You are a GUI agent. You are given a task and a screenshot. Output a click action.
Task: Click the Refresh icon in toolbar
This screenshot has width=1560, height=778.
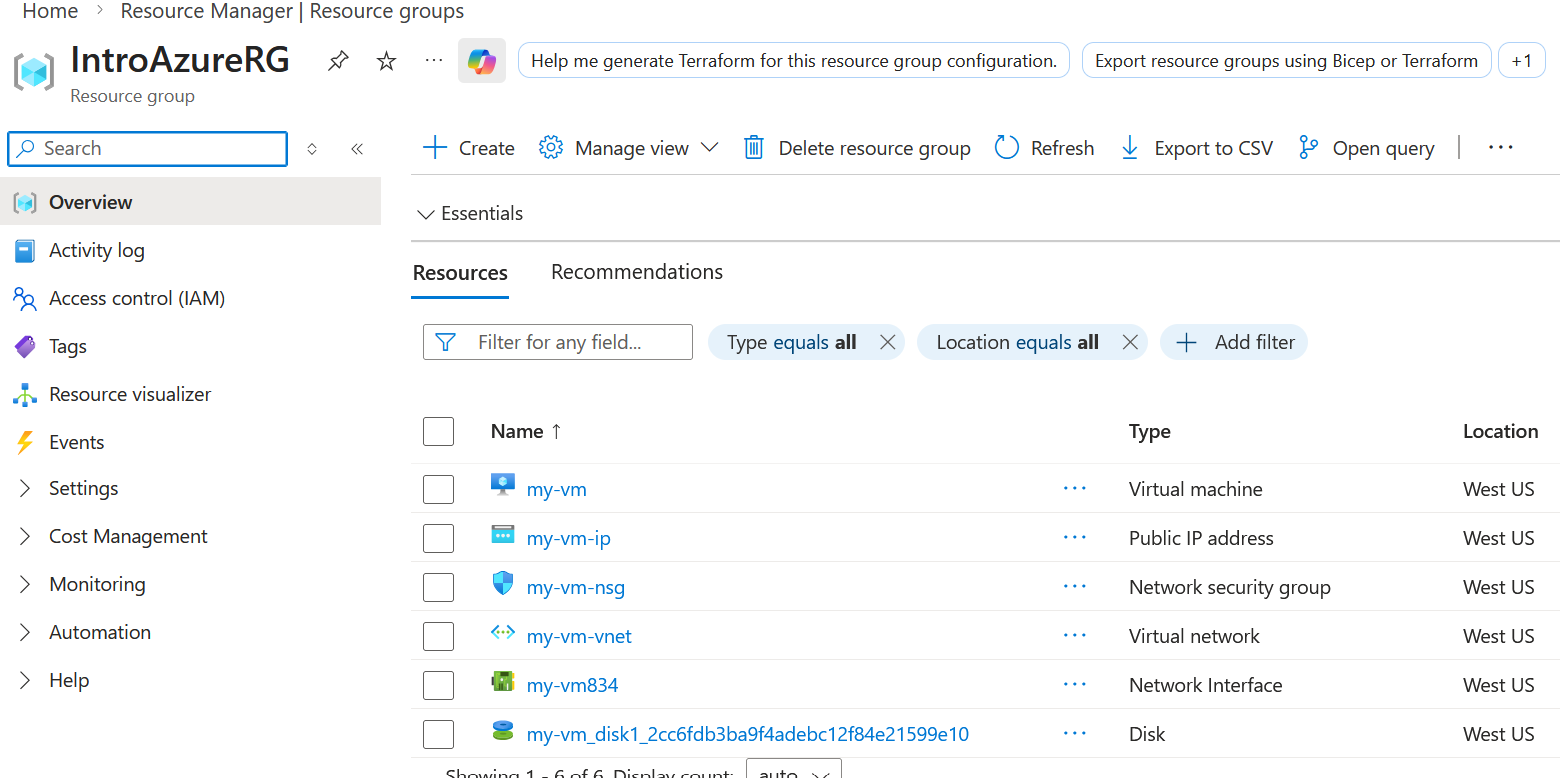(1006, 148)
